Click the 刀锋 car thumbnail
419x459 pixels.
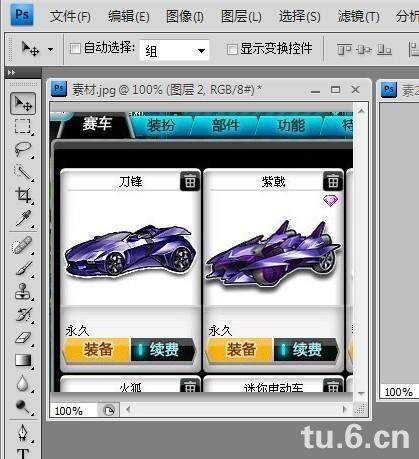[130, 252]
